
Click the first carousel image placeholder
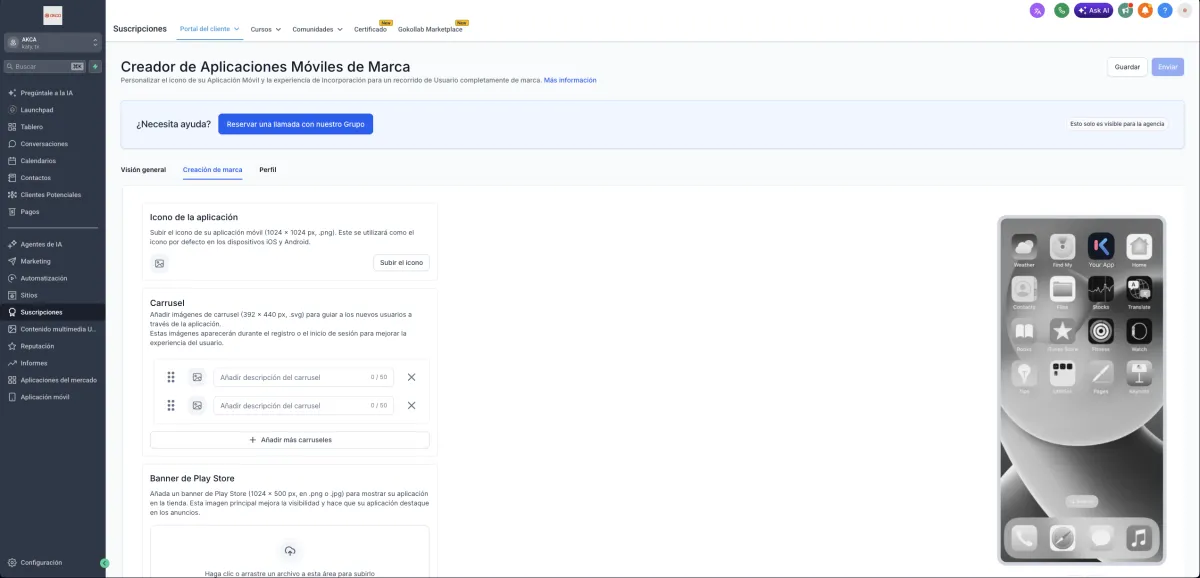tap(197, 377)
